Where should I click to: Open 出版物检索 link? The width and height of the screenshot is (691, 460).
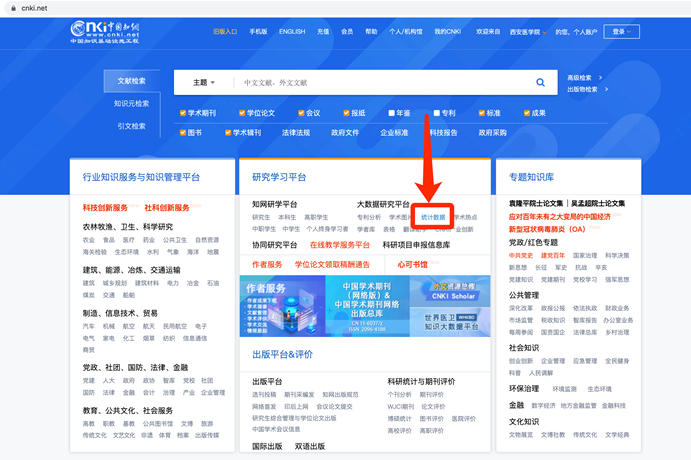point(582,89)
